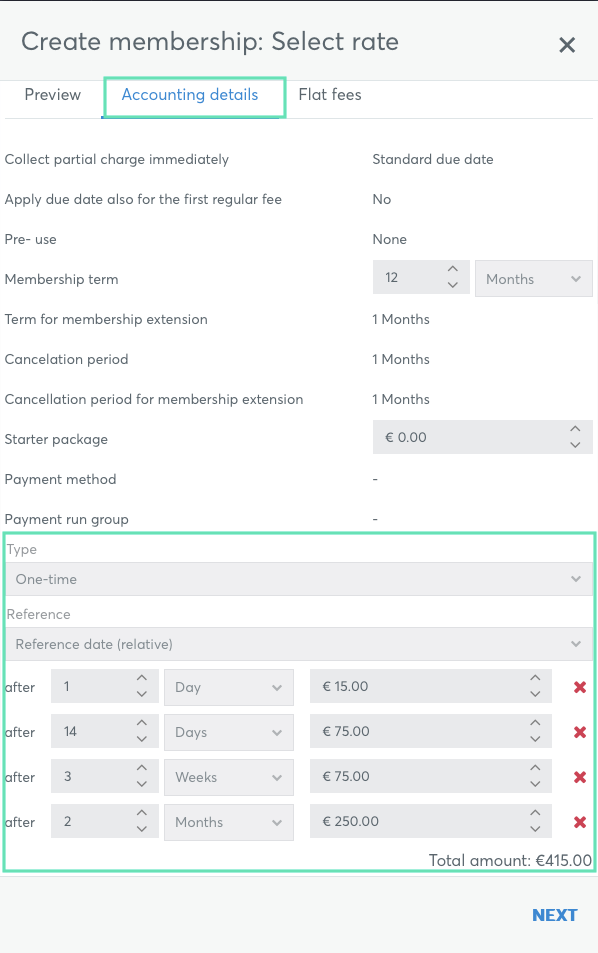Open the Membership term Months dropdown
This screenshot has width=598, height=953.
[534, 279]
